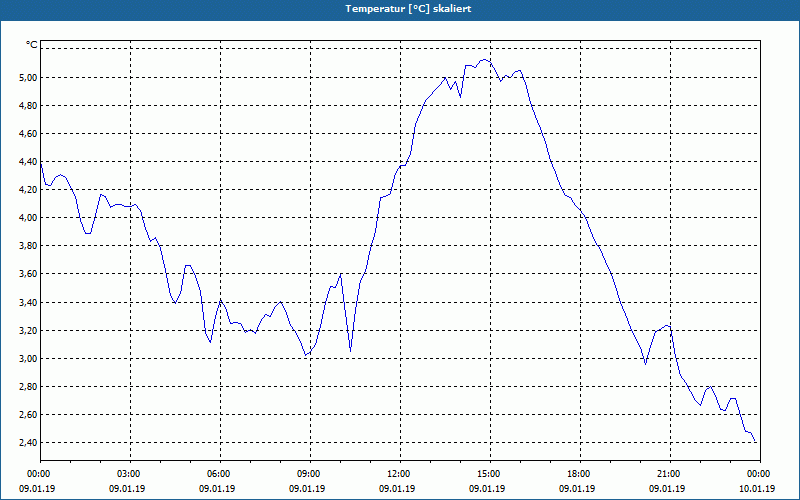Select the 21:00 time label
Image resolution: width=800 pixels, height=500 pixels.
[x=670, y=474]
